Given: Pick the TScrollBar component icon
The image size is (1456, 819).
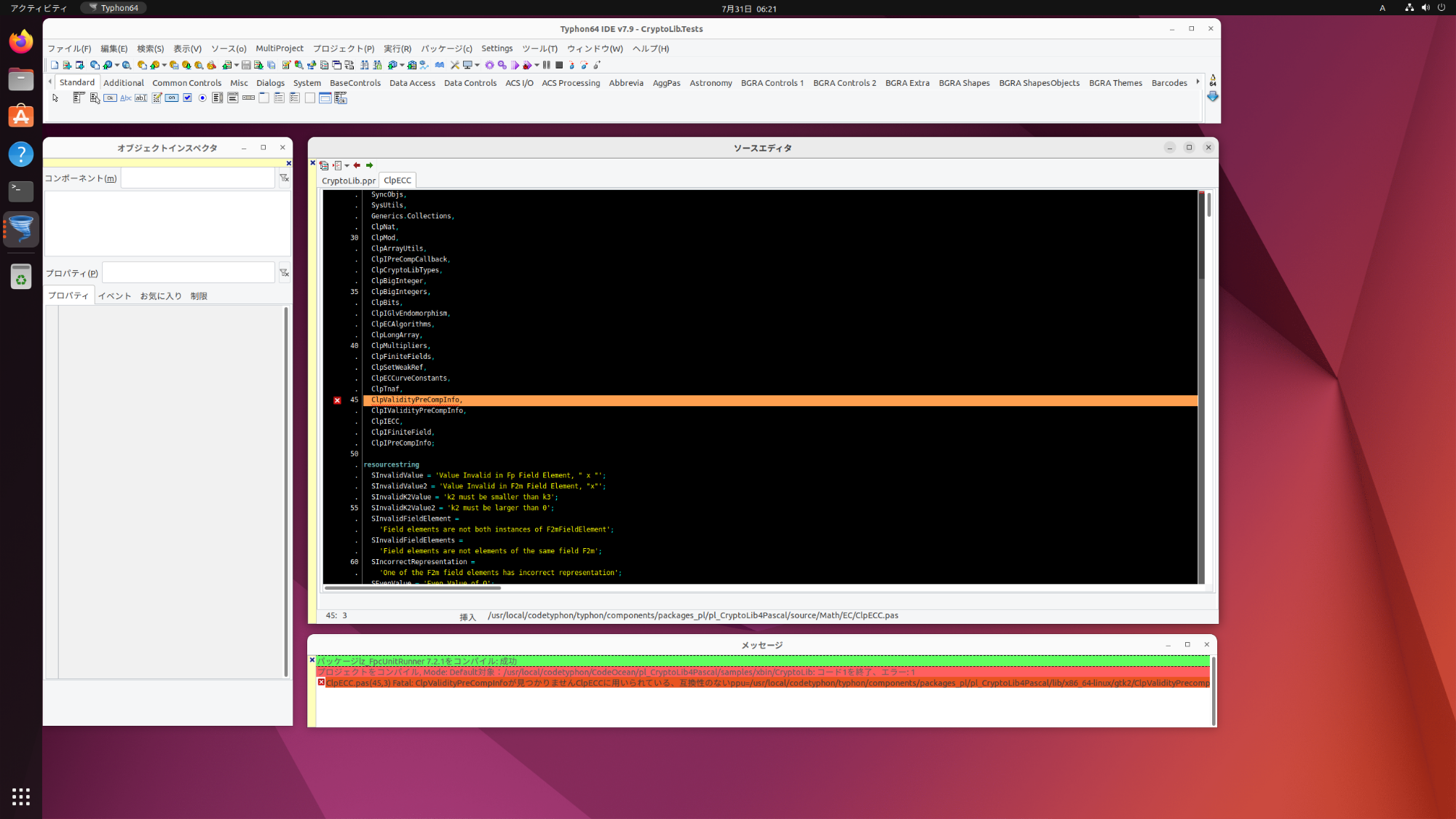Looking at the screenshot, I should click(248, 98).
